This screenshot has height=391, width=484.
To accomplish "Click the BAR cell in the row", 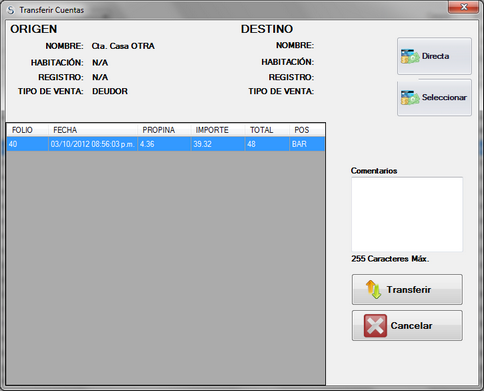I will point(307,144).
